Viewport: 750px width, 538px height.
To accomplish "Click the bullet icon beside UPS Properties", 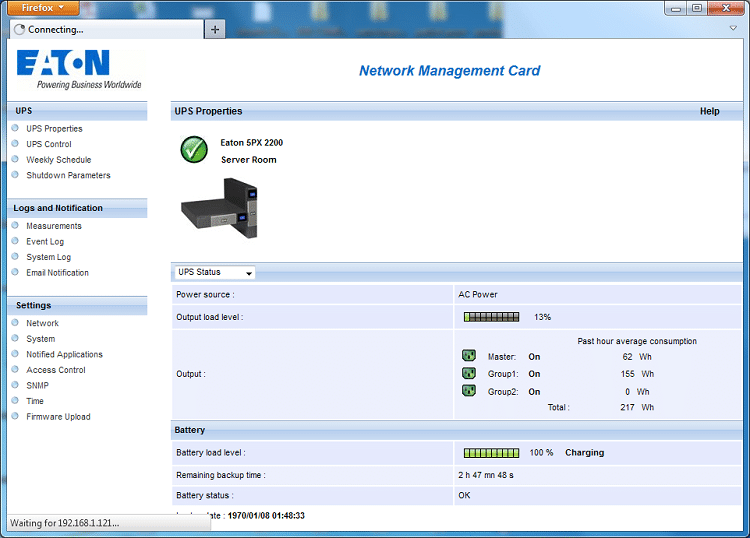I will (x=15, y=128).
